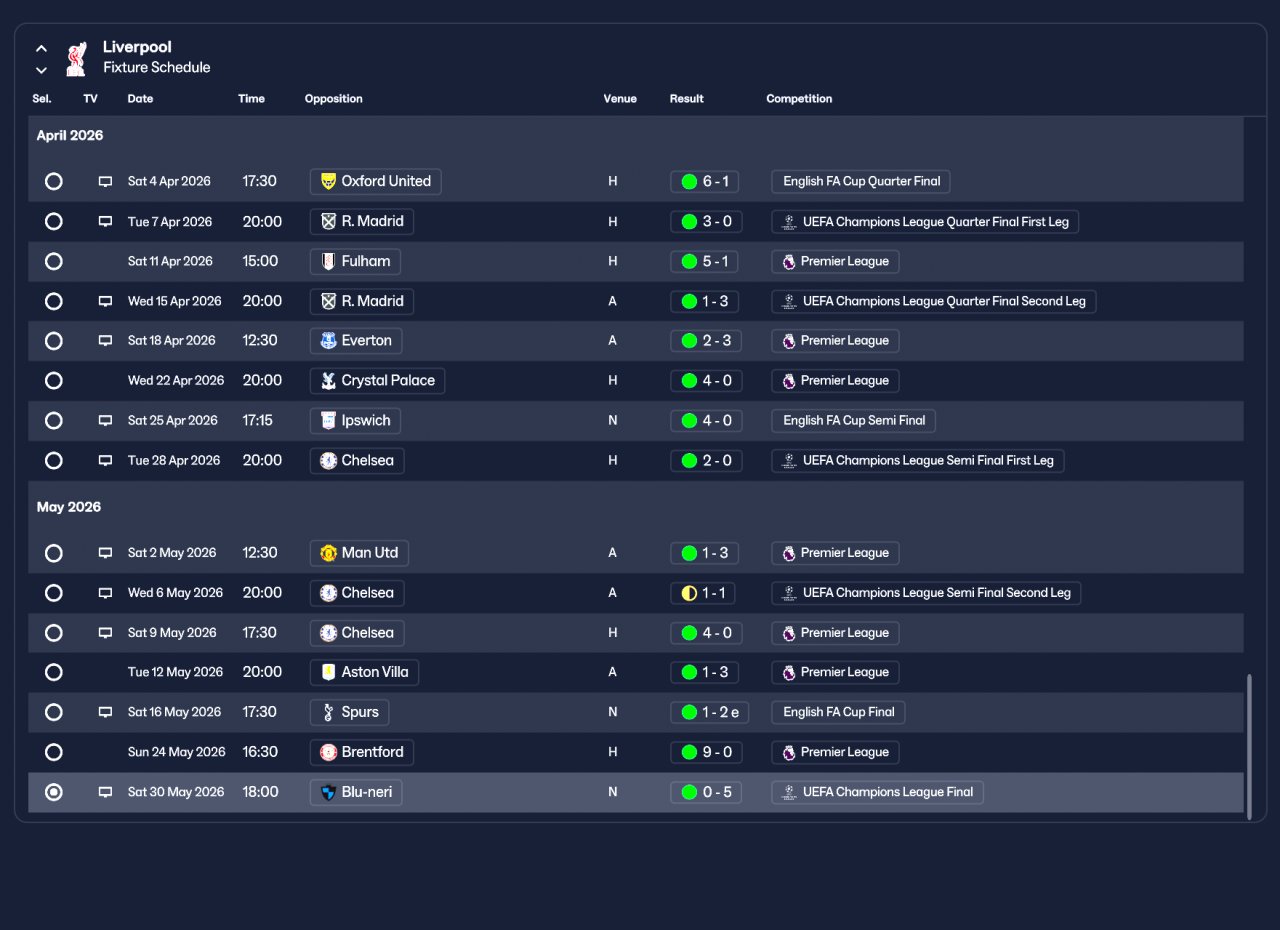Open English FA Cup Quarter Final competition
The width and height of the screenshot is (1280, 930).
(861, 181)
